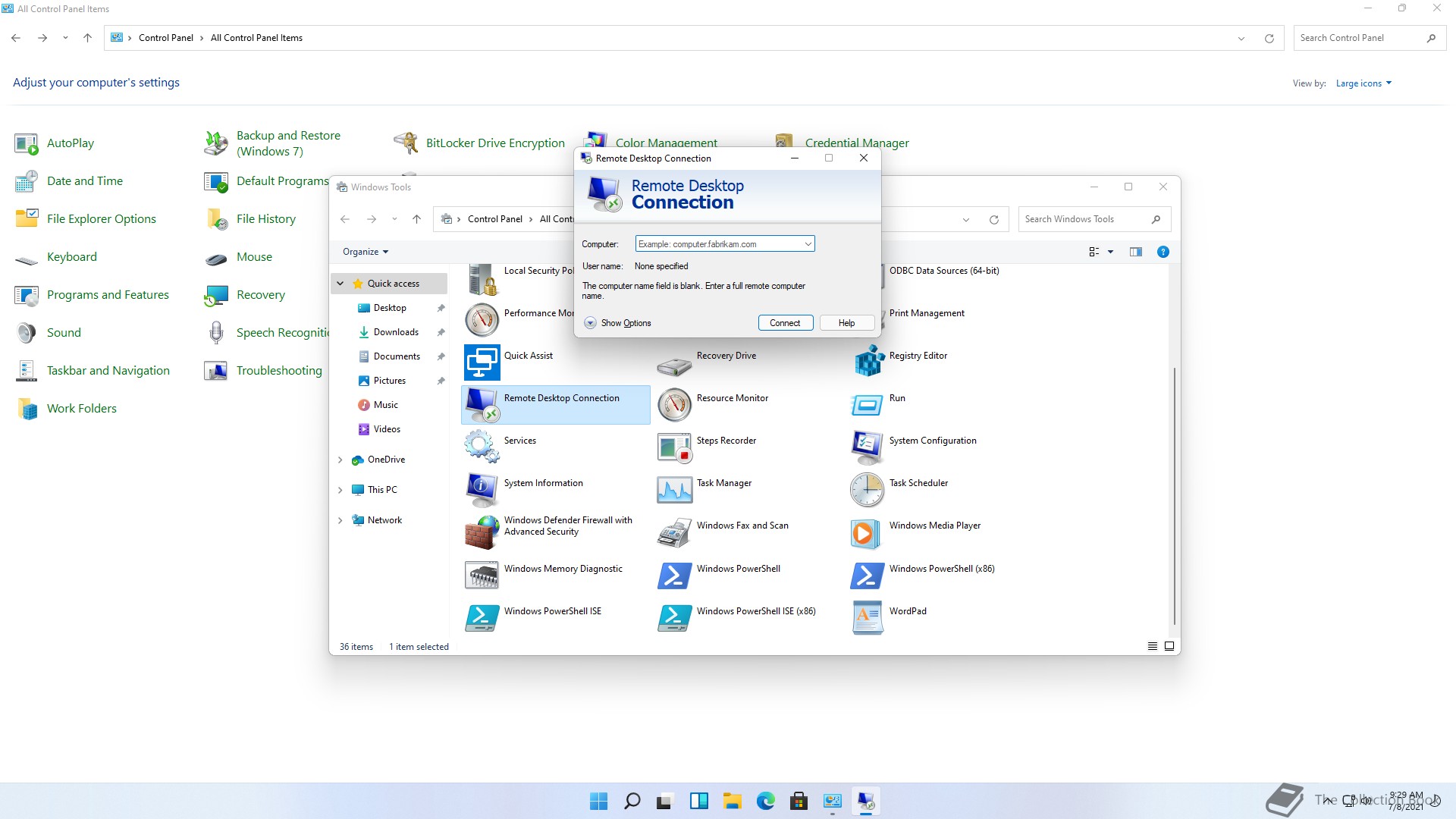Screen dimensions: 1456x819
Task: Open WordPad icon
Action: [868, 617]
